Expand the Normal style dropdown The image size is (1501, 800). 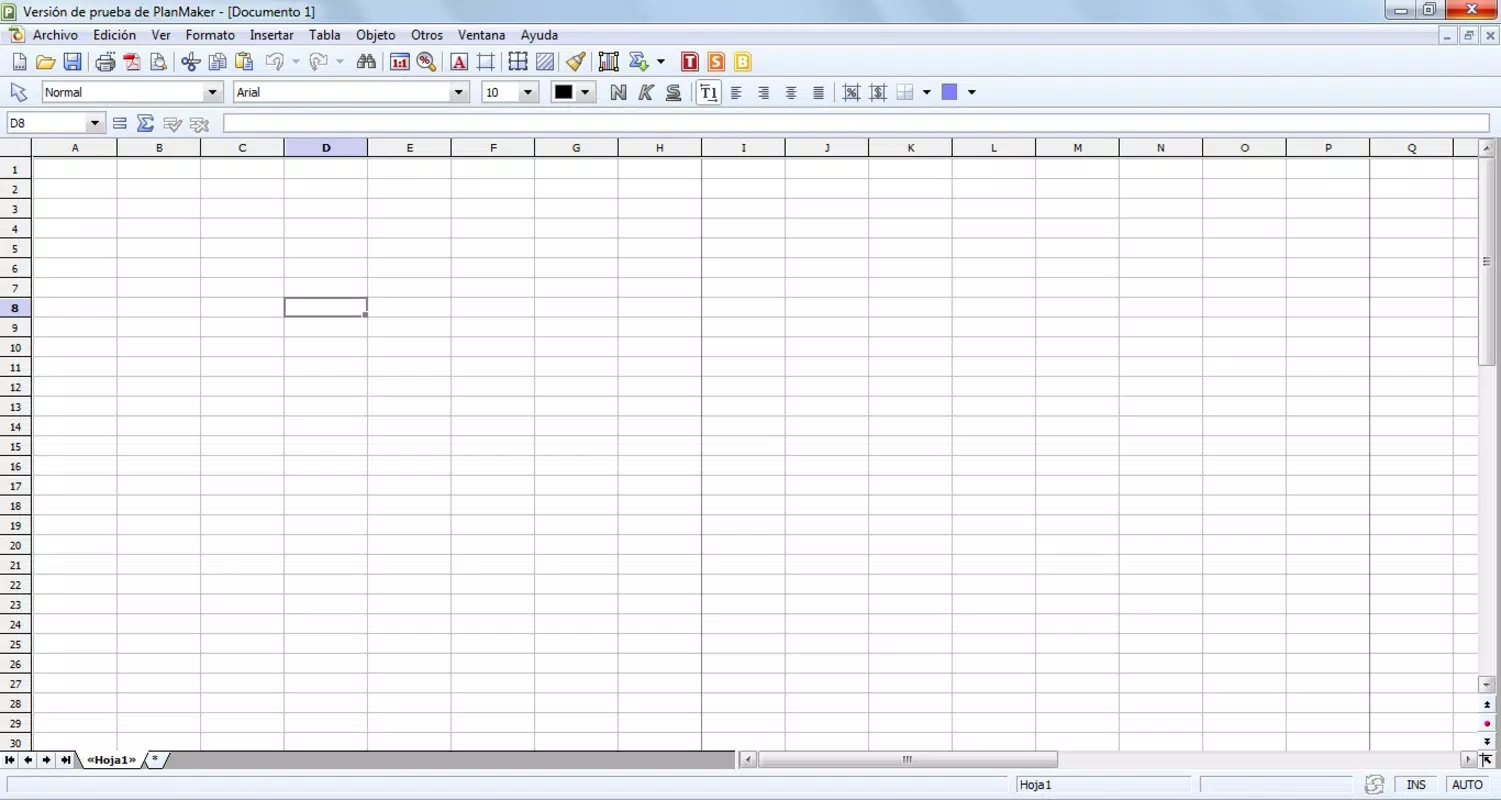coord(211,93)
